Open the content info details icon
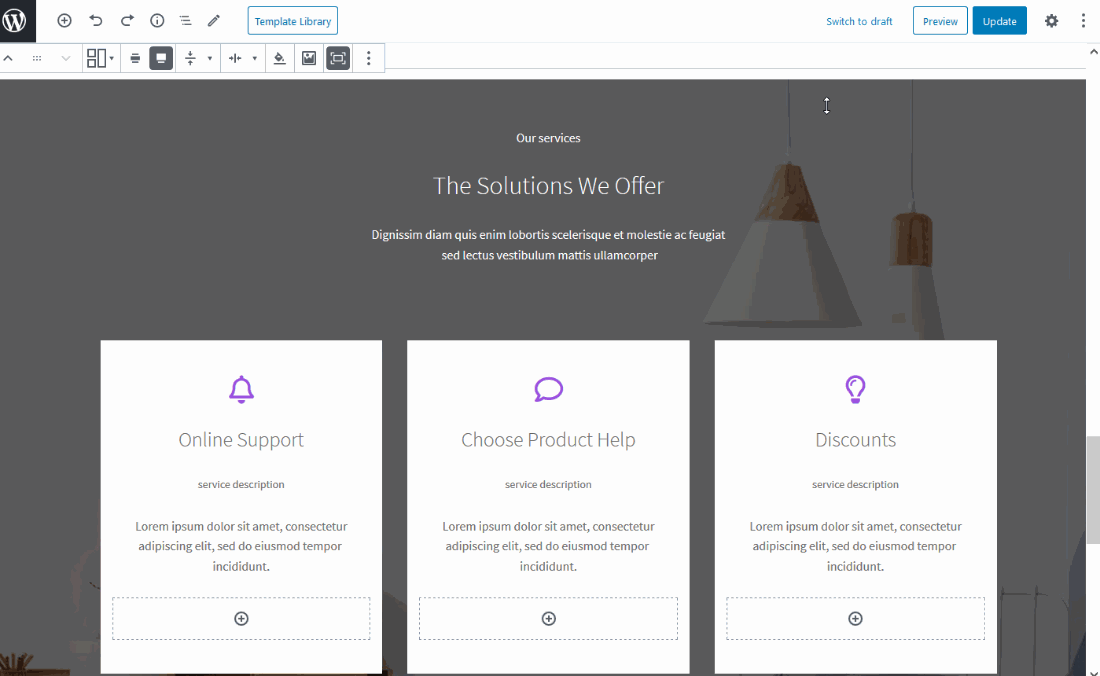Image resolution: width=1100 pixels, height=676 pixels. (x=157, y=21)
